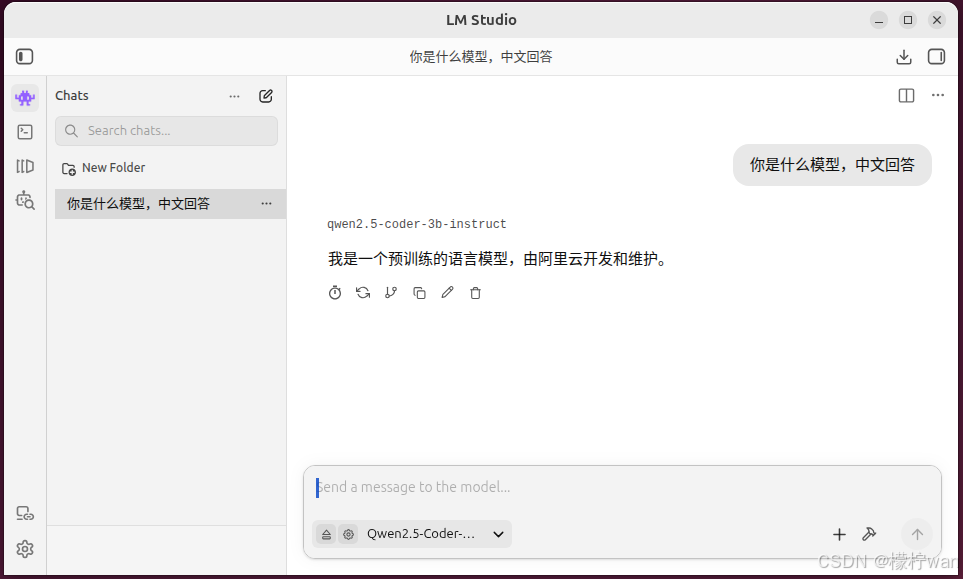Click the conversation title in the top bar
The image size is (963, 579).
point(481,57)
